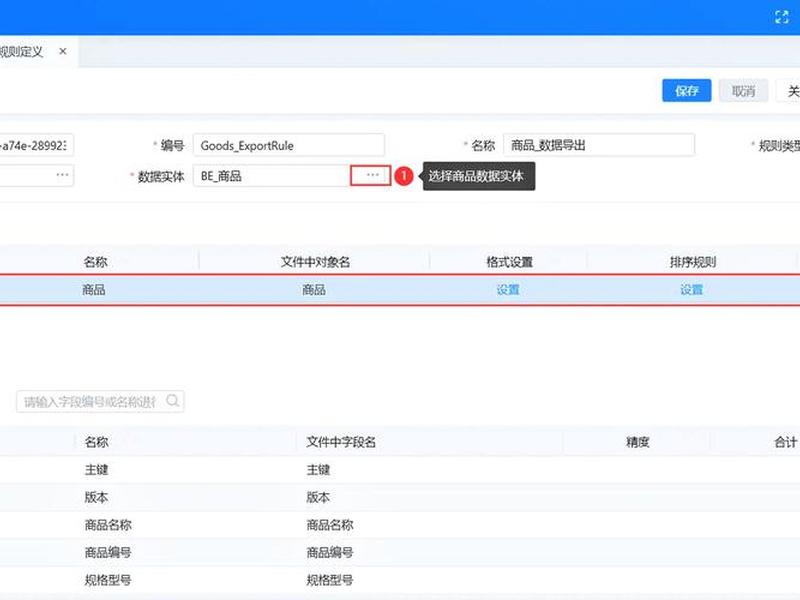Select the 规格型号 cell under 文件中字段名

tap(330, 580)
